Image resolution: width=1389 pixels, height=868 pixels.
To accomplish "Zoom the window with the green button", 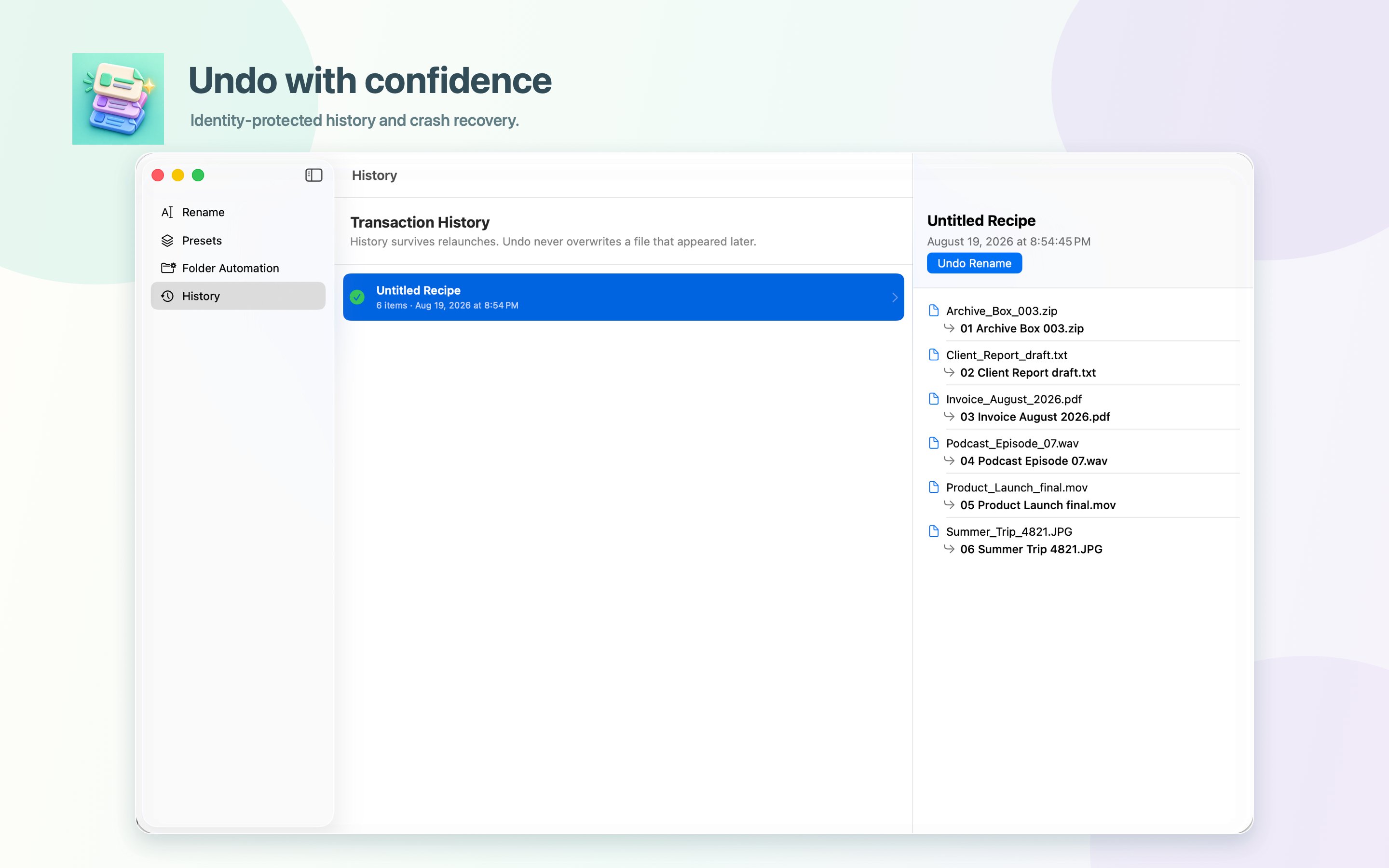I will [x=198, y=175].
